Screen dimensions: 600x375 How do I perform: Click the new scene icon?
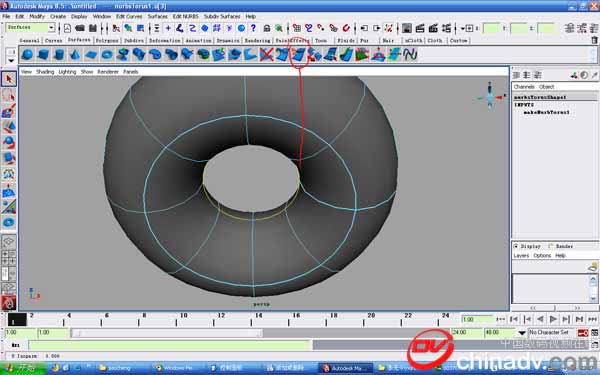point(67,28)
